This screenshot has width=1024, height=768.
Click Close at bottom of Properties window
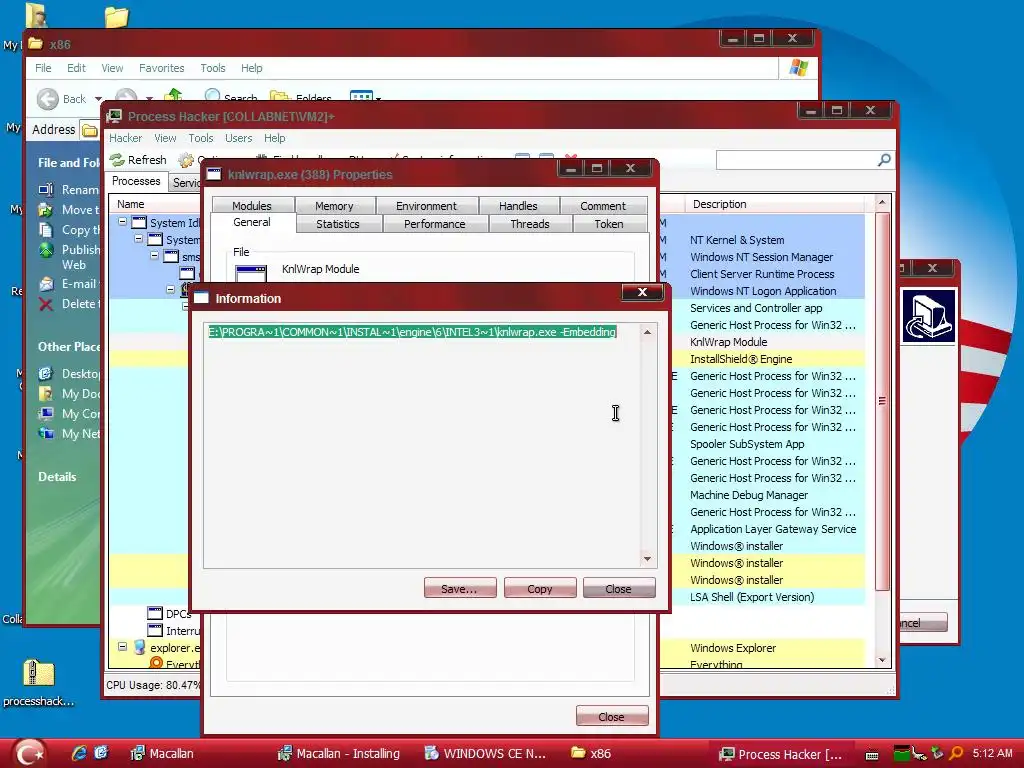[x=611, y=716]
